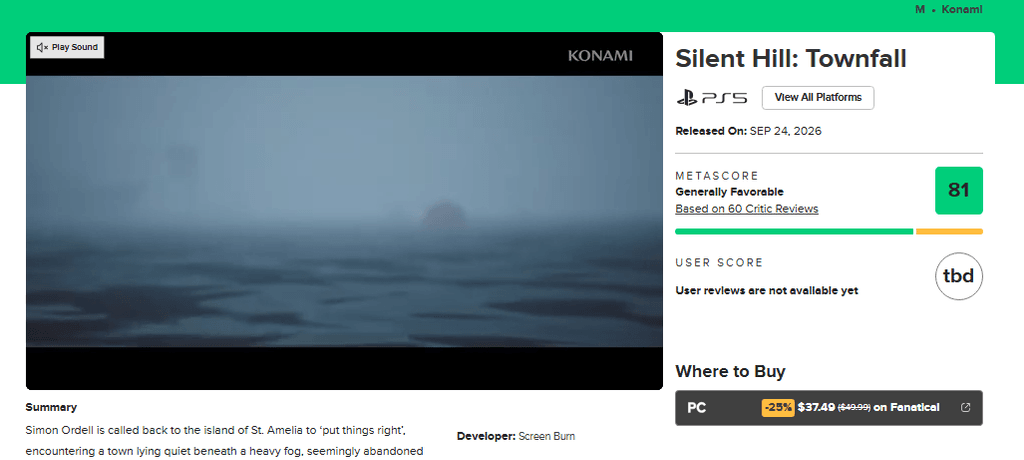Open View All Platforms
Image resolution: width=1024 pixels, height=460 pixels.
pyautogui.click(x=818, y=97)
